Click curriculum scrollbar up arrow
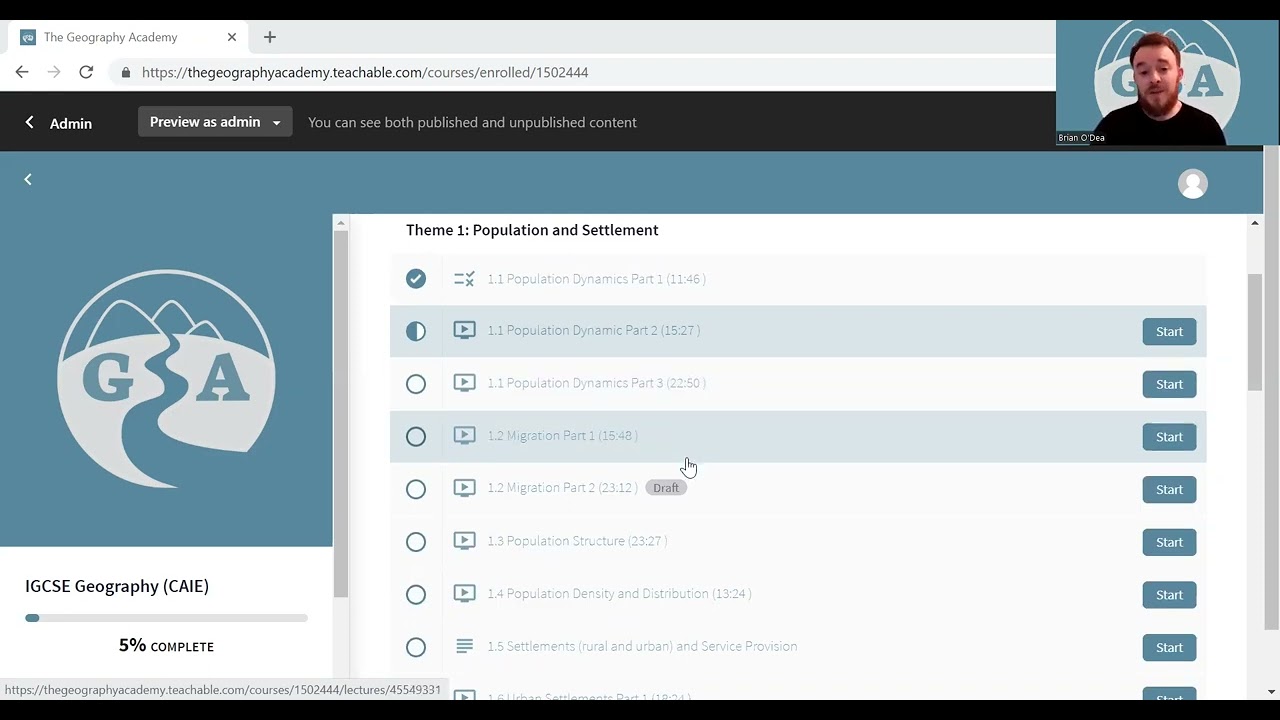 click(1254, 223)
